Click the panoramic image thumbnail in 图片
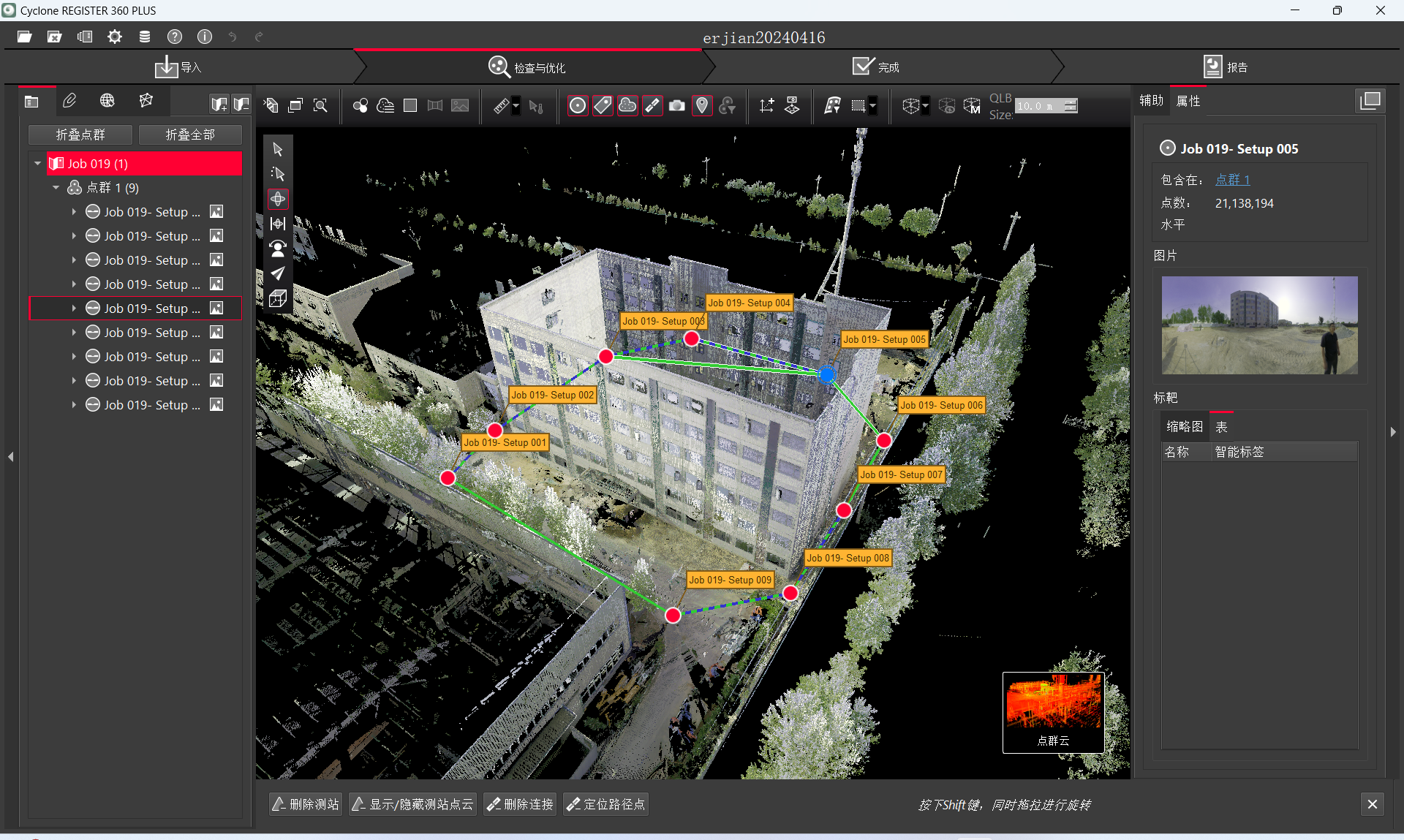 tap(1259, 325)
